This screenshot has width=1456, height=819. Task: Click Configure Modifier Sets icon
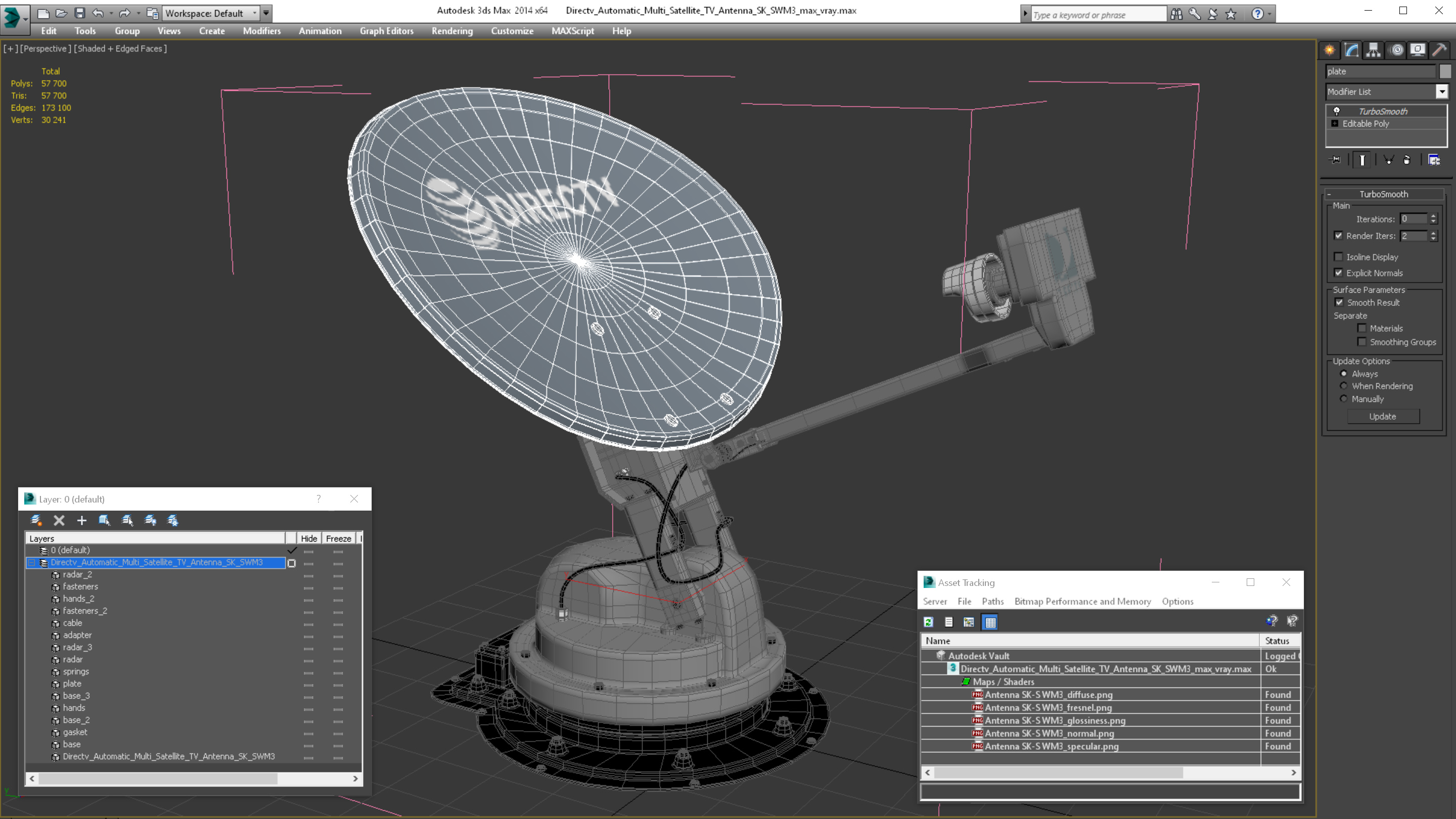pos(1434,160)
